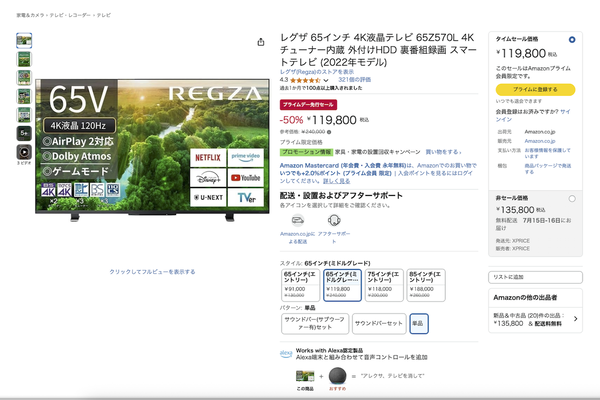Click the yellow プライムに登録する button
This screenshot has width=600, height=400.
pyautogui.click(x=535, y=90)
